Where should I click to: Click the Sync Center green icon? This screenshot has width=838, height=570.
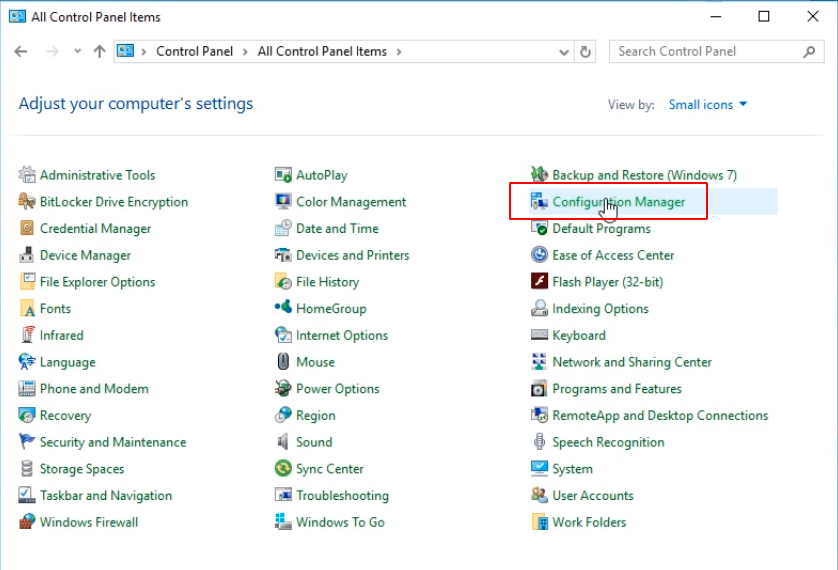(x=283, y=469)
